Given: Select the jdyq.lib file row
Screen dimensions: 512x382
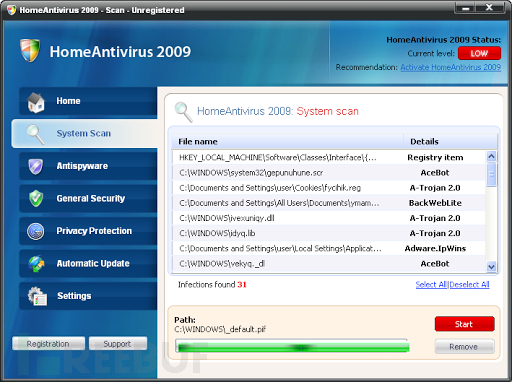Looking at the screenshot, I should pos(329,233).
